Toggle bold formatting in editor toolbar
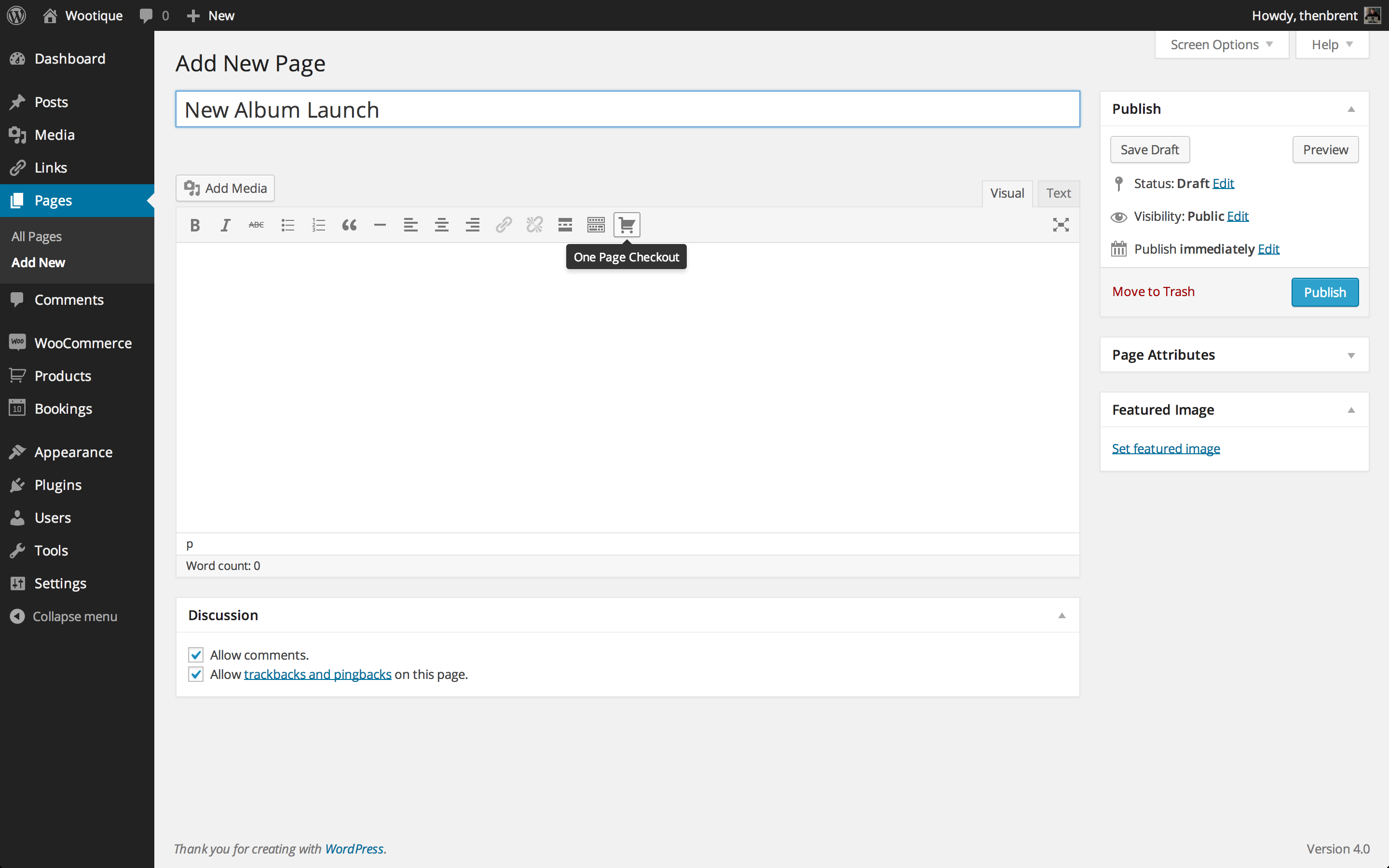 (x=194, y=225)
